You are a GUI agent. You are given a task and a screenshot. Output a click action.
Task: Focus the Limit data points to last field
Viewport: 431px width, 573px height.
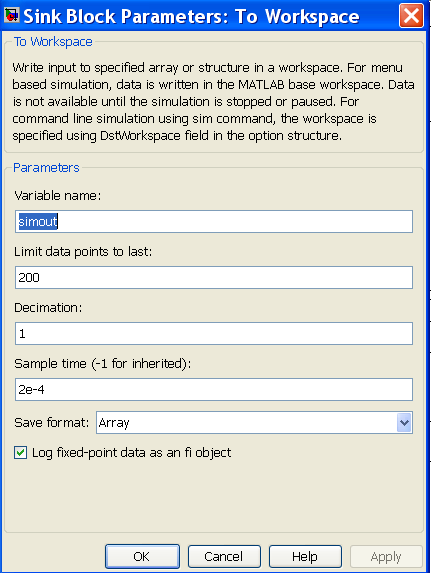click(214, 277)
